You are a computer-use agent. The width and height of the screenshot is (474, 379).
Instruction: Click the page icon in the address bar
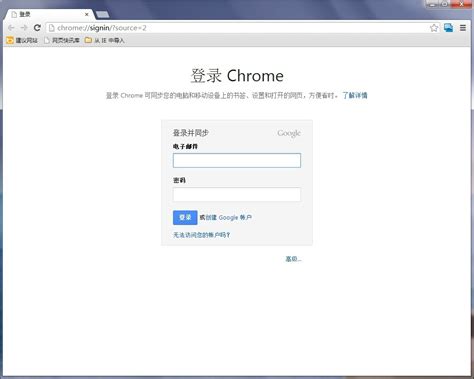[x=52, y=28]
